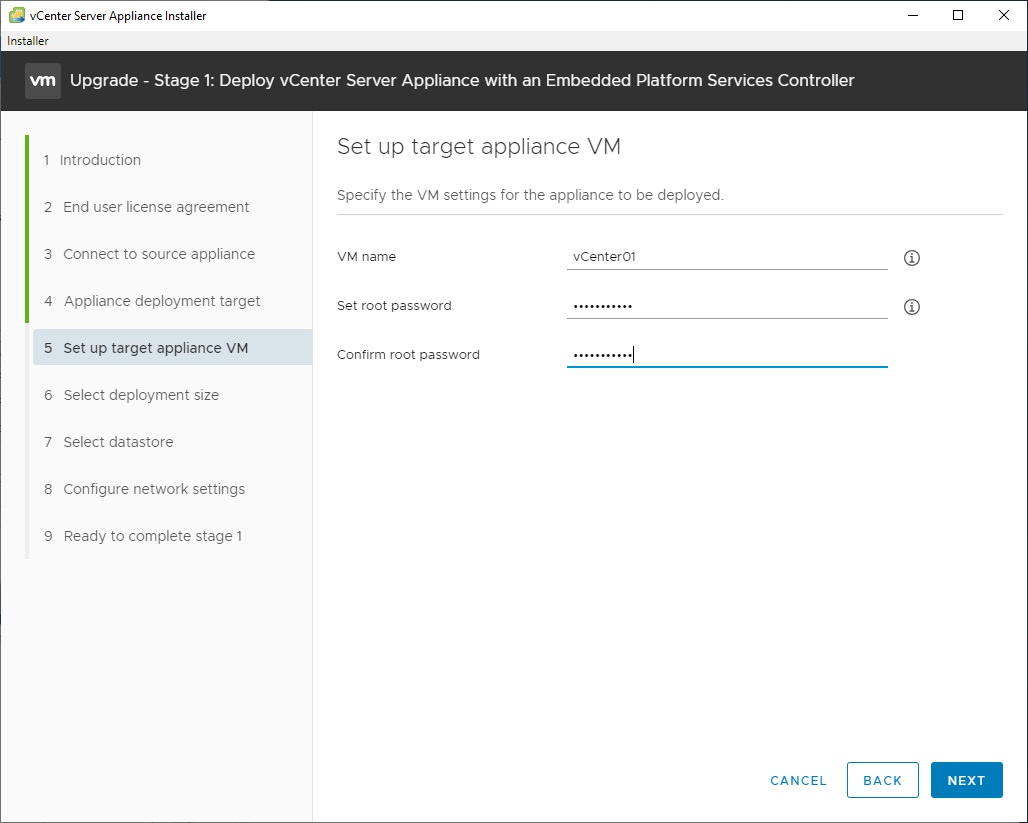Click the 'Specify the VM settings' description text
1028x823 pixels.
pyautogui.click(x=530, y=195)
